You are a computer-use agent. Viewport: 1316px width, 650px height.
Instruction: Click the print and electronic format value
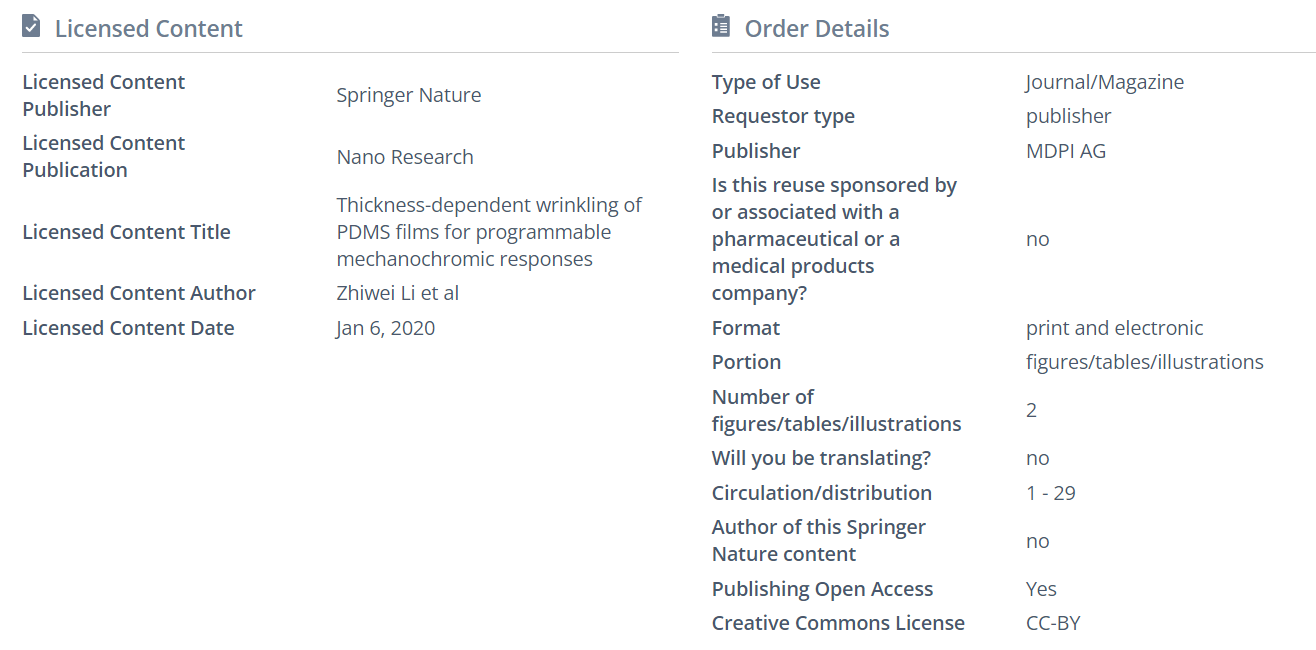click(1114, 328)
